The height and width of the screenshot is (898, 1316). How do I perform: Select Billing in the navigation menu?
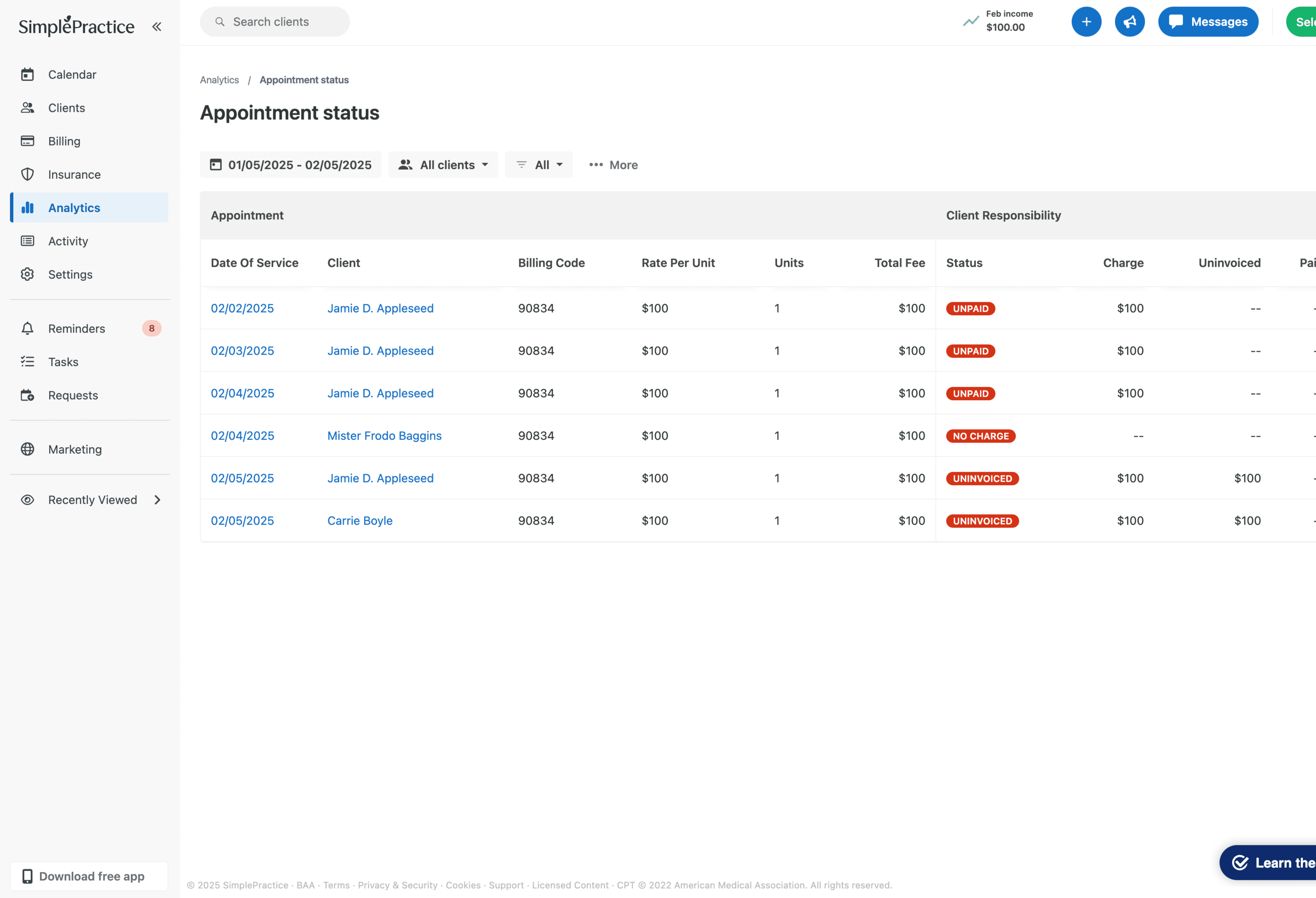click(64, 141)
